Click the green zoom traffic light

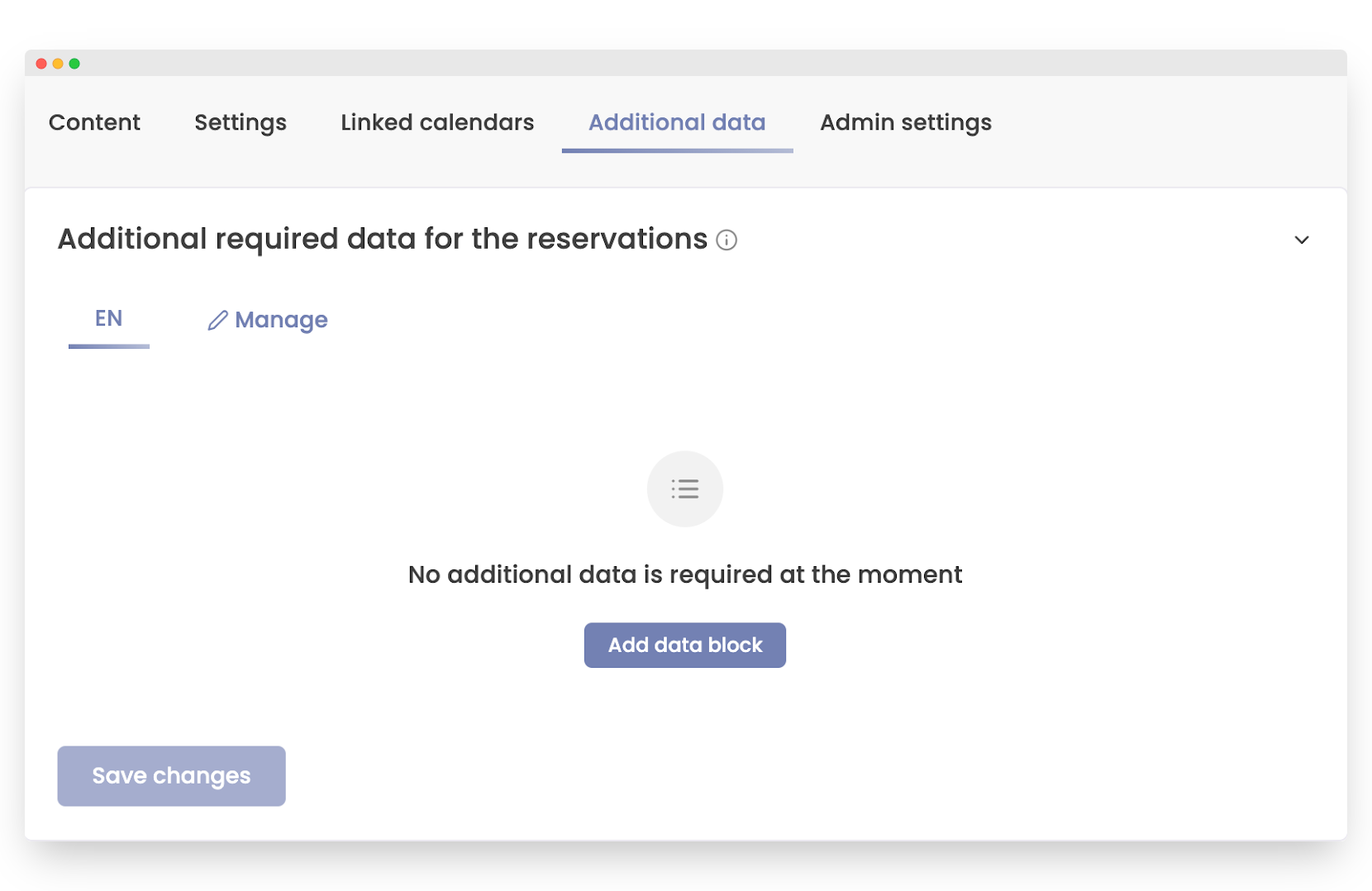(x=75, y=63)
